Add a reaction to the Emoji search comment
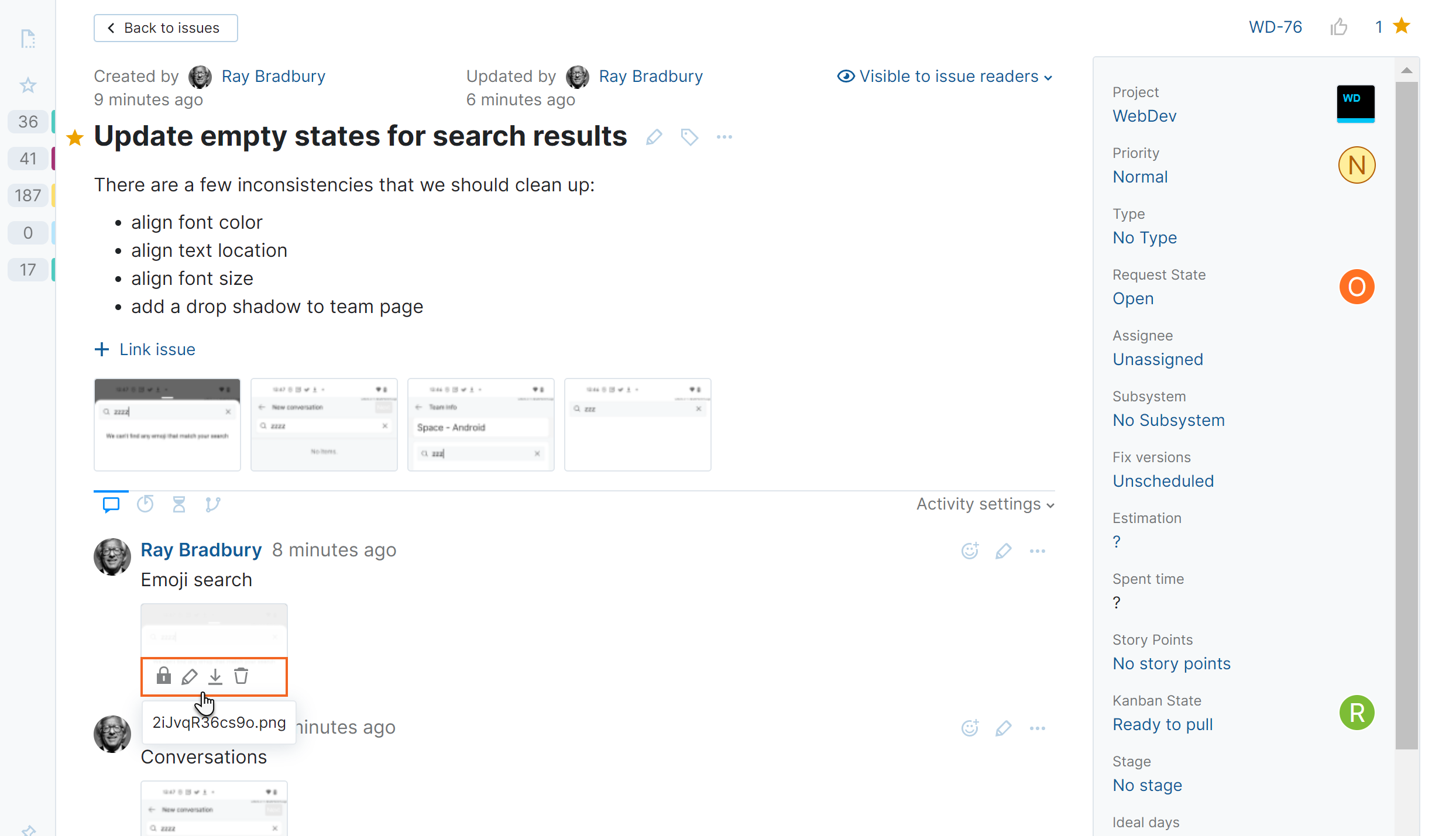This screenshot has width=1456, height=836. 970,551
